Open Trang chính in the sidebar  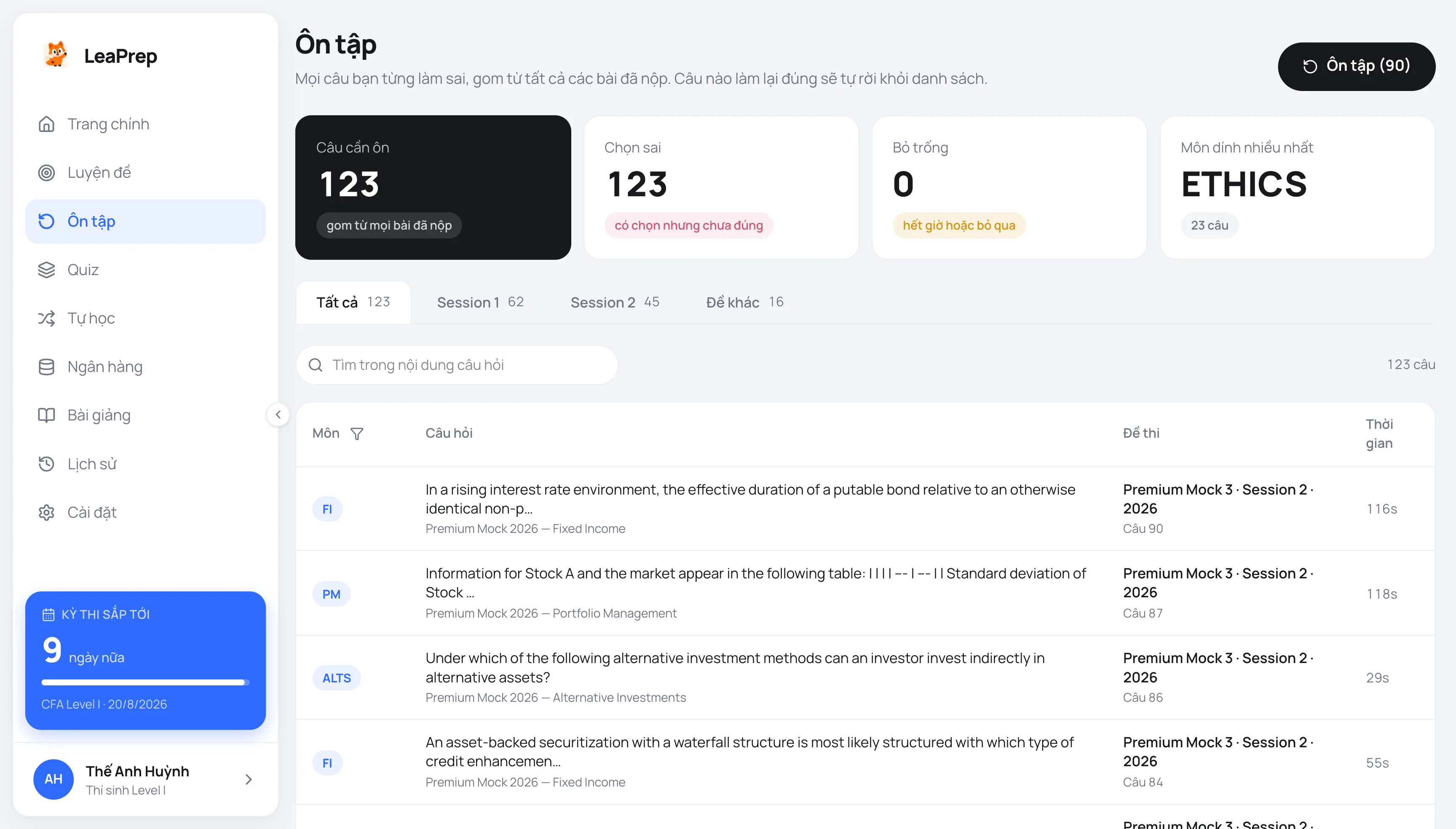point(145,124)
